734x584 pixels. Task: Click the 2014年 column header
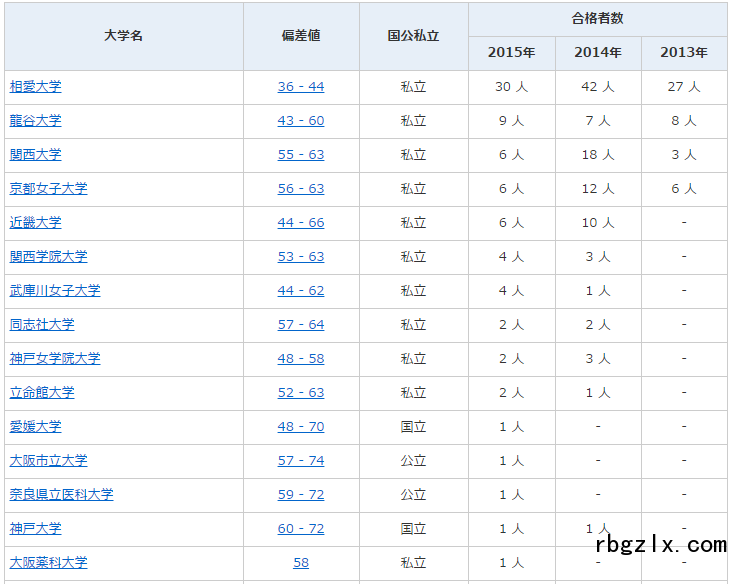tap(598, 53)
